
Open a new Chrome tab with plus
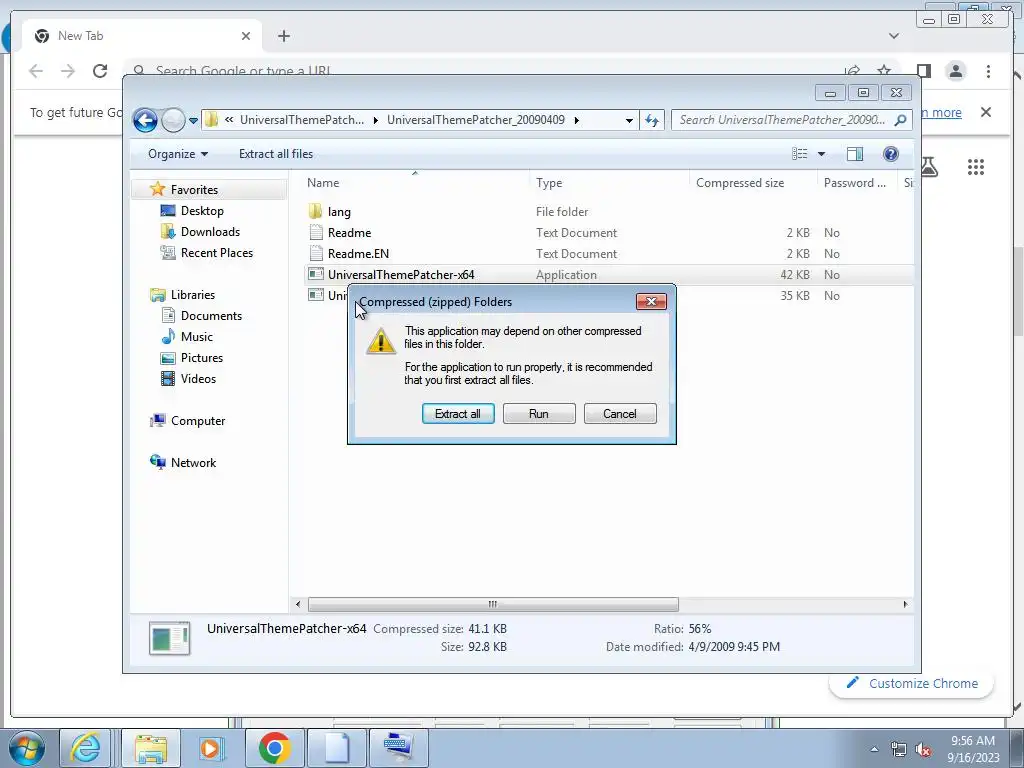pyautogui.click(x=283, y=36)
